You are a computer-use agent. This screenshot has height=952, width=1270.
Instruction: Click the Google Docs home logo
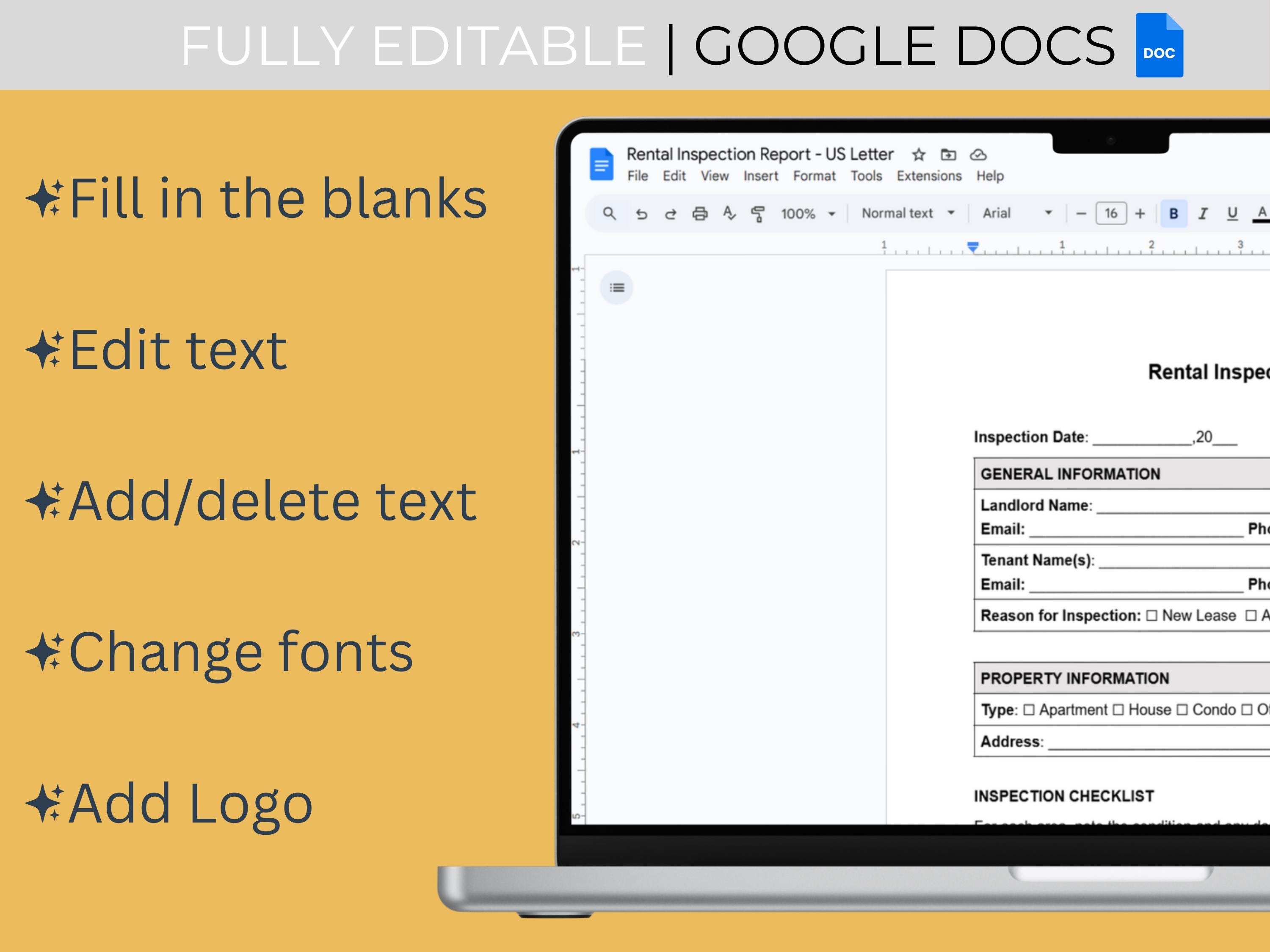pos(601,164)
